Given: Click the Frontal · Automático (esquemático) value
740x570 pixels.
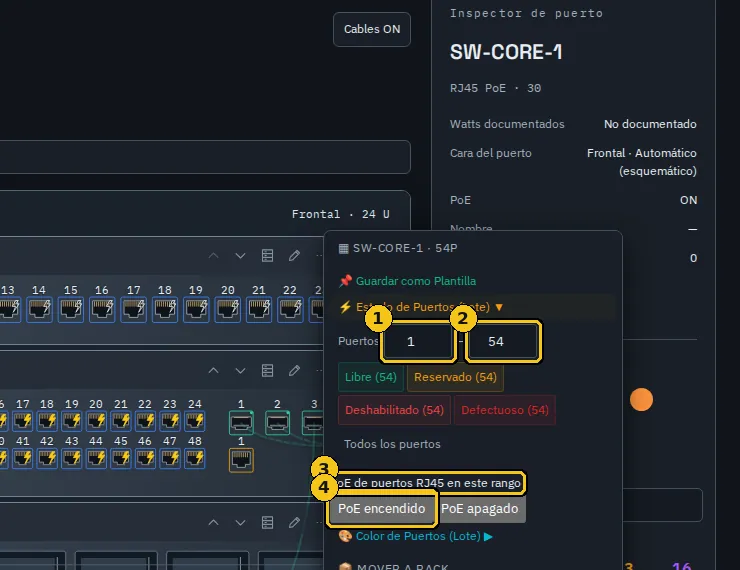Looking at the screenshot, I should click(x=642, y=162).
